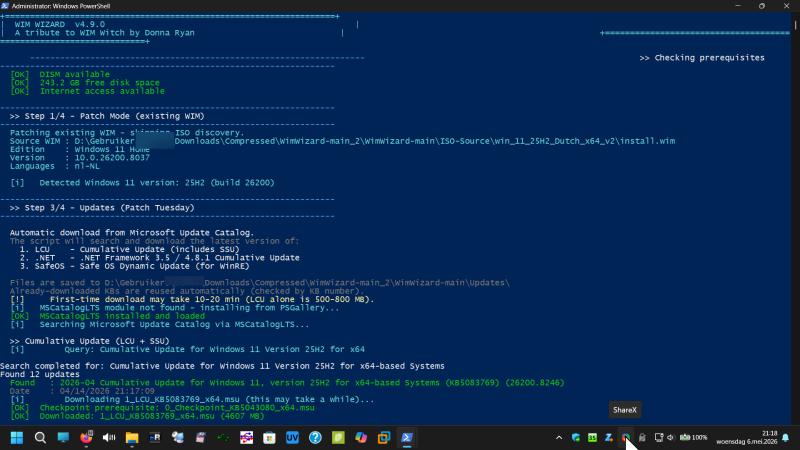Open network status tray icon
The height and width of the screenshot is (450, 800).
(659, 438)
